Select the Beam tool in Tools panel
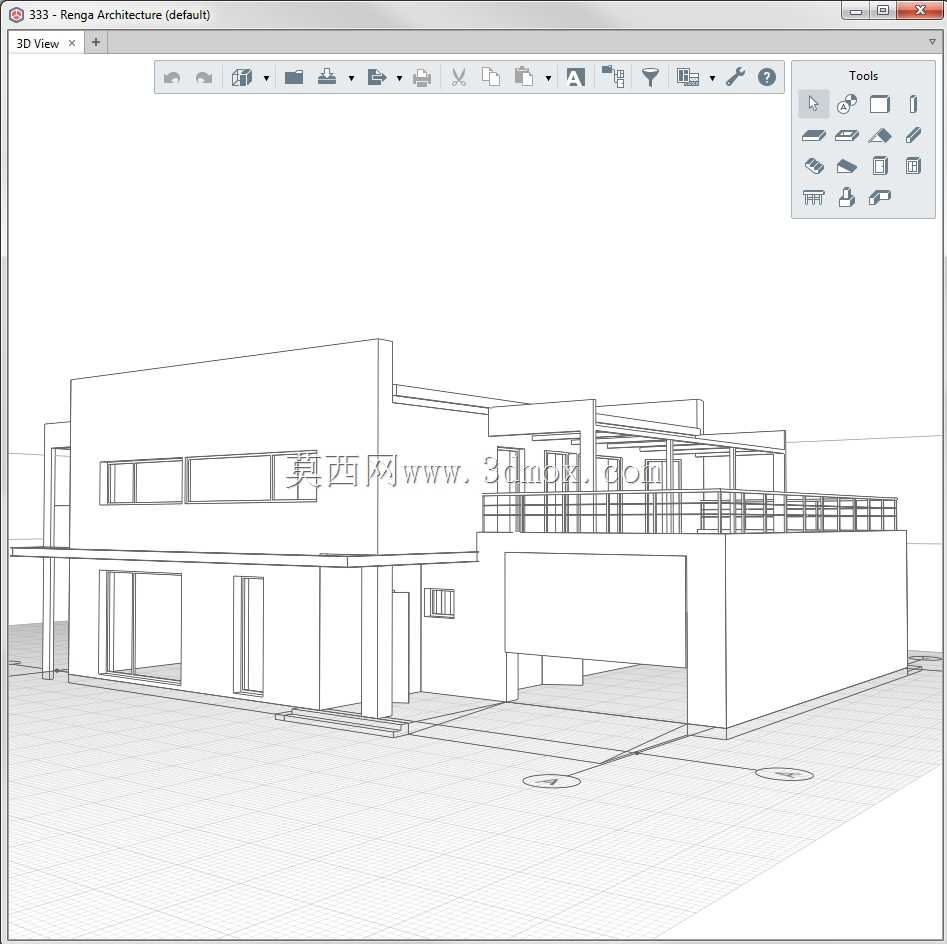Screen dimensions: 947x944 913,135
